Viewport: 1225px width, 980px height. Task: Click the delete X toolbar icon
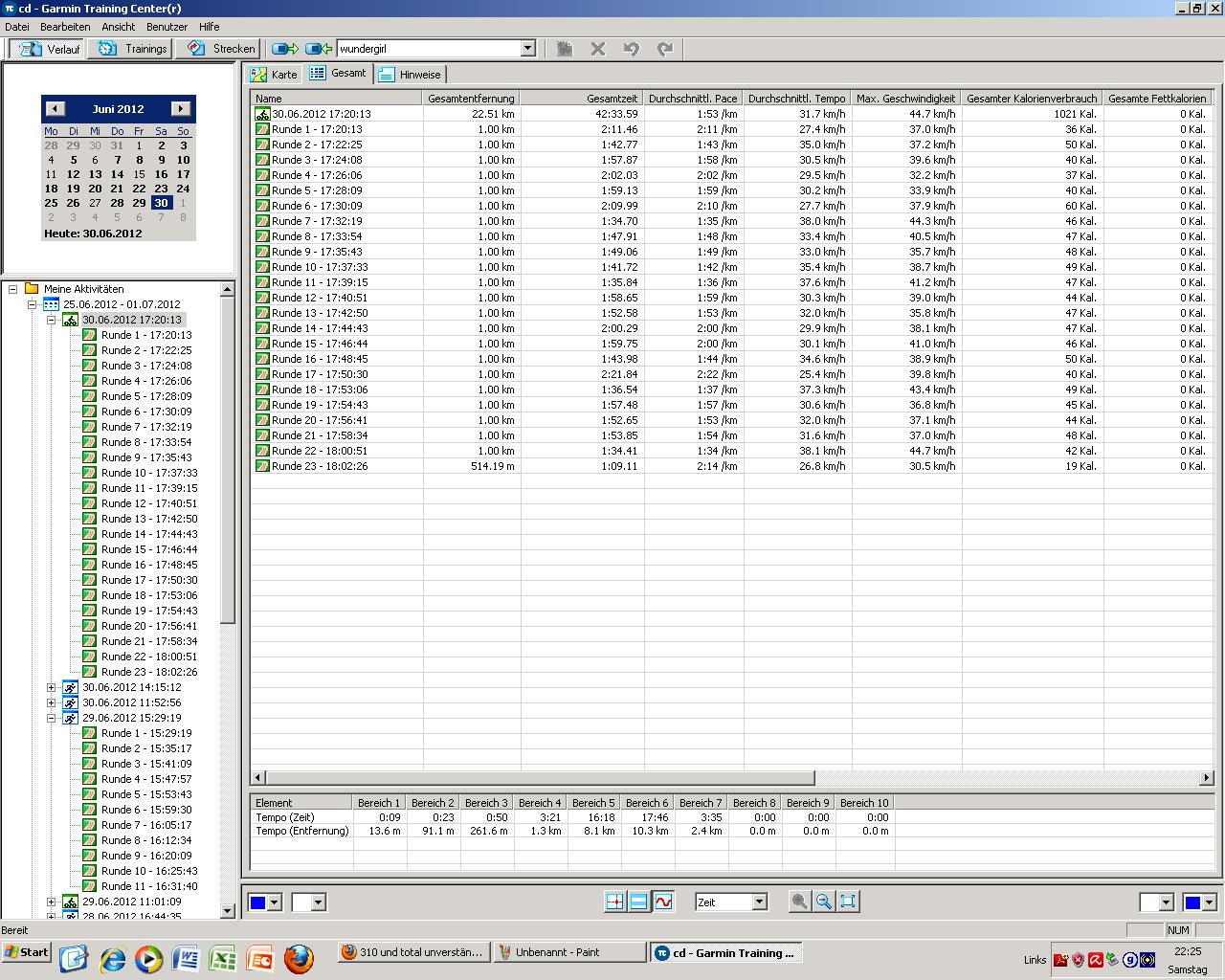click(x=598, y=49)
